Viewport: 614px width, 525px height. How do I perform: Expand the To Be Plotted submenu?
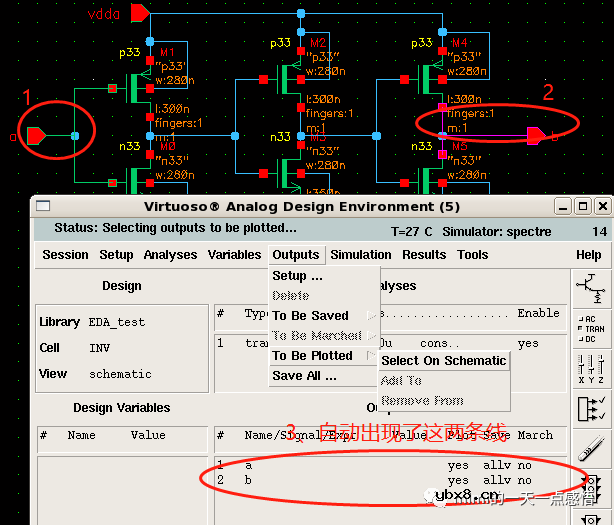pos(312,356)
